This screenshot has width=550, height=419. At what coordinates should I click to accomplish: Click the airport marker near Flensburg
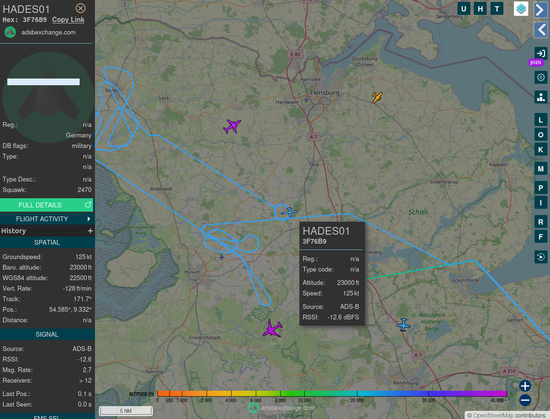[306, 100]
